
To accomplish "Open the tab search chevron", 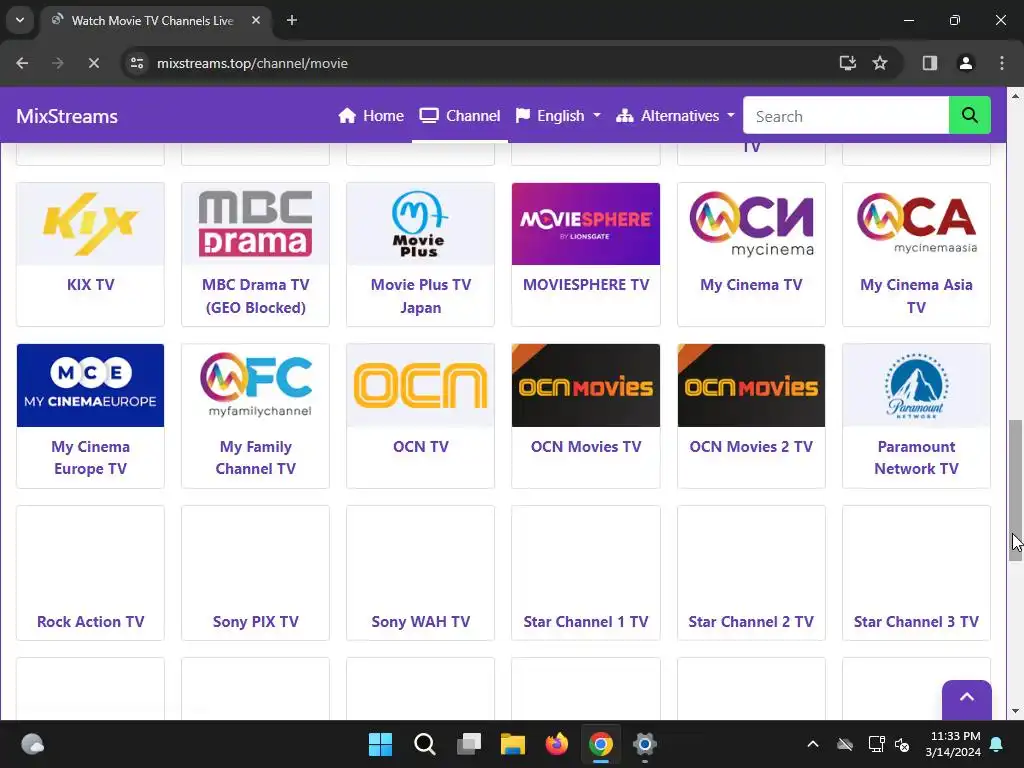I will click(20, 20).
